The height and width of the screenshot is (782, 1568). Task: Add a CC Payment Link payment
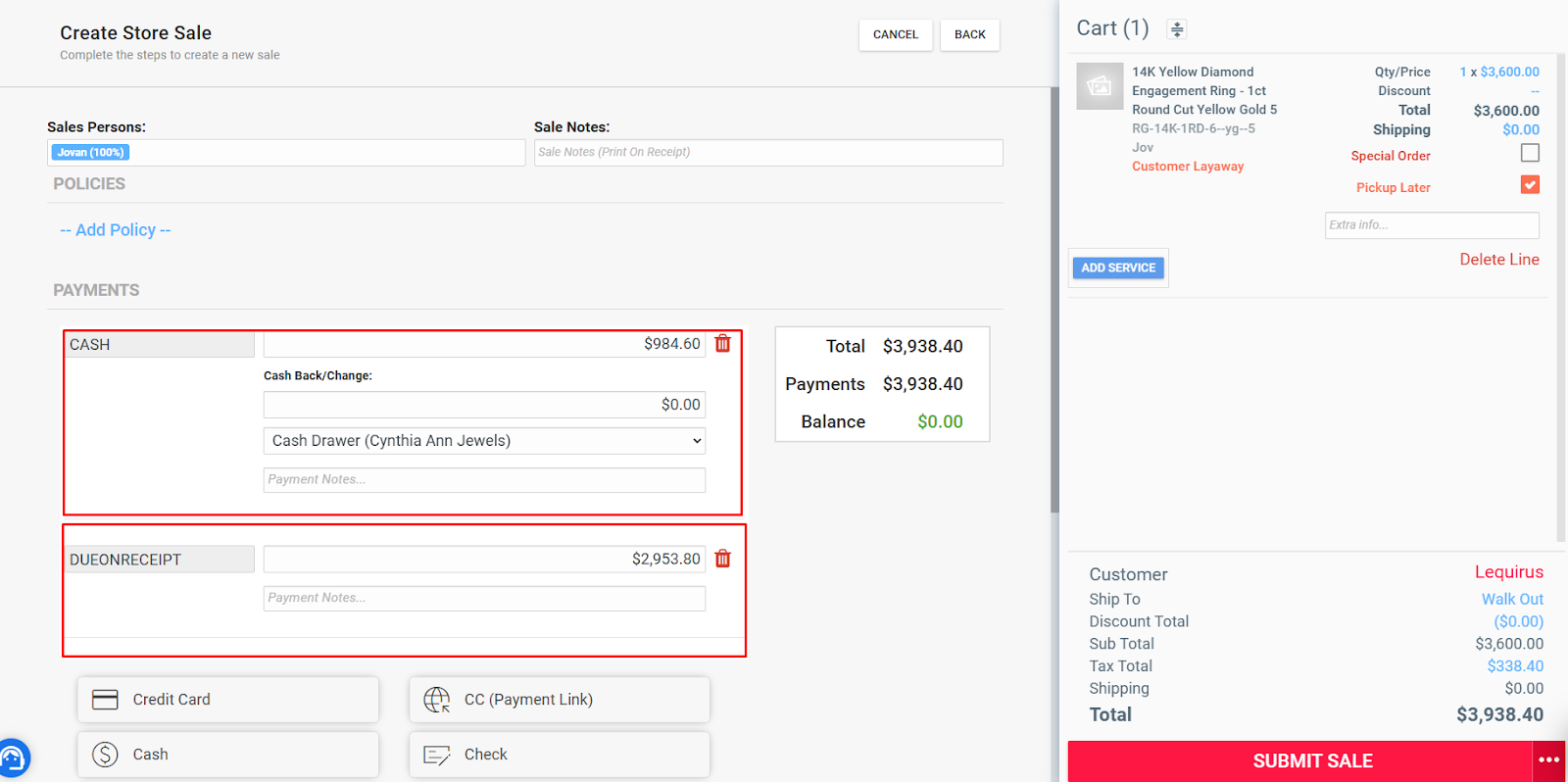point(560,700)
